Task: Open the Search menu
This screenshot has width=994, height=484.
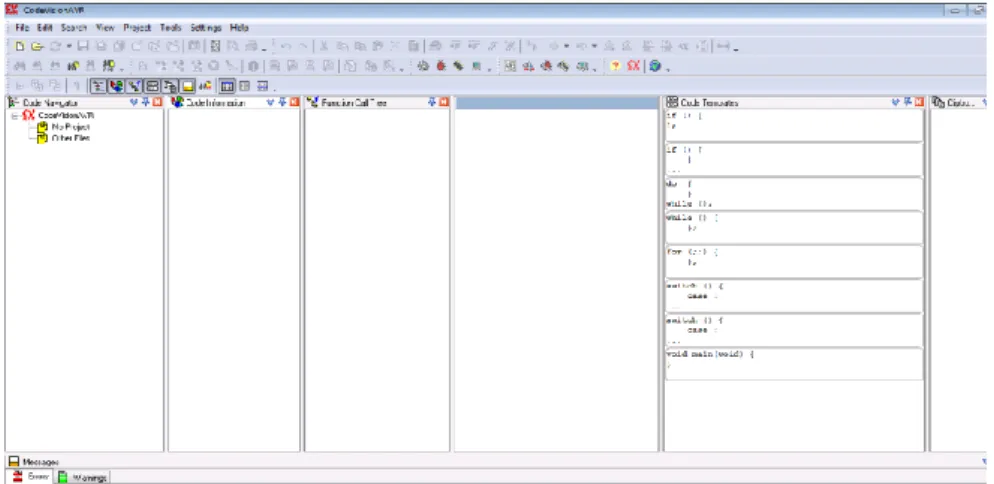Action: click(74, 28)
